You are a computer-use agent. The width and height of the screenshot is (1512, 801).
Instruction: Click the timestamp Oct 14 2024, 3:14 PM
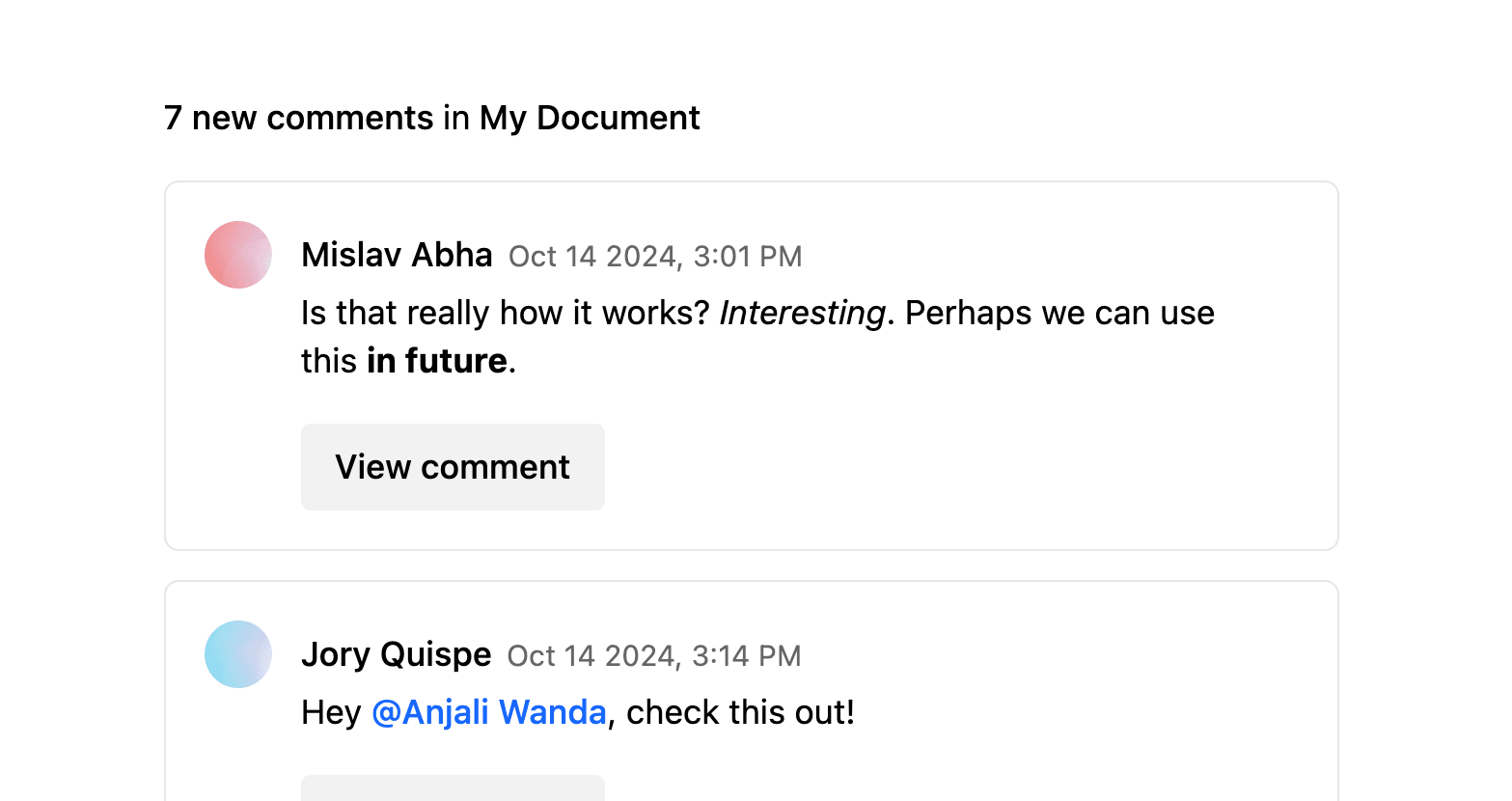(654, 655)
